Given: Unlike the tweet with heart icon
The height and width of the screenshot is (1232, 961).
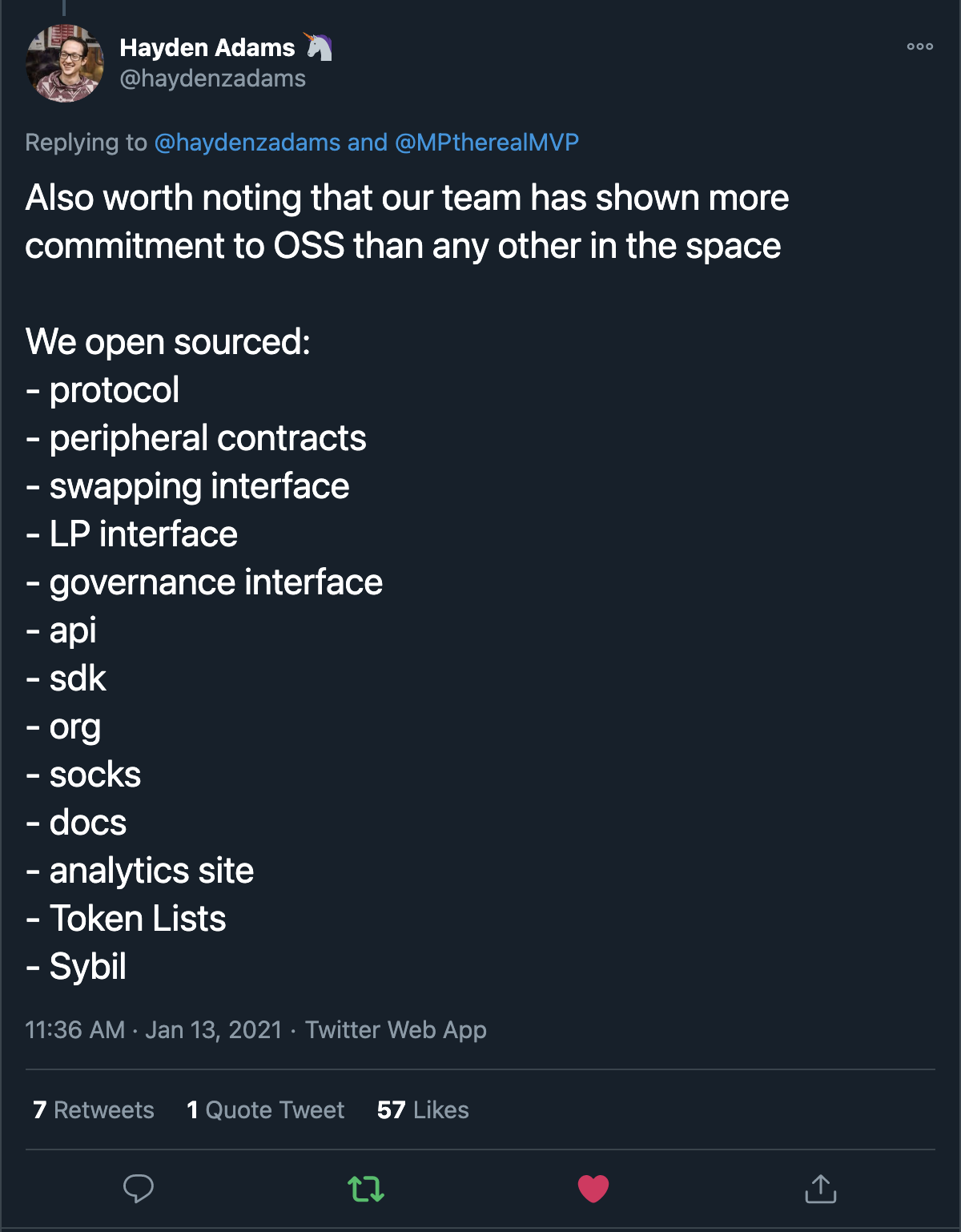Looking at the screenshot, I should 593,1189.
